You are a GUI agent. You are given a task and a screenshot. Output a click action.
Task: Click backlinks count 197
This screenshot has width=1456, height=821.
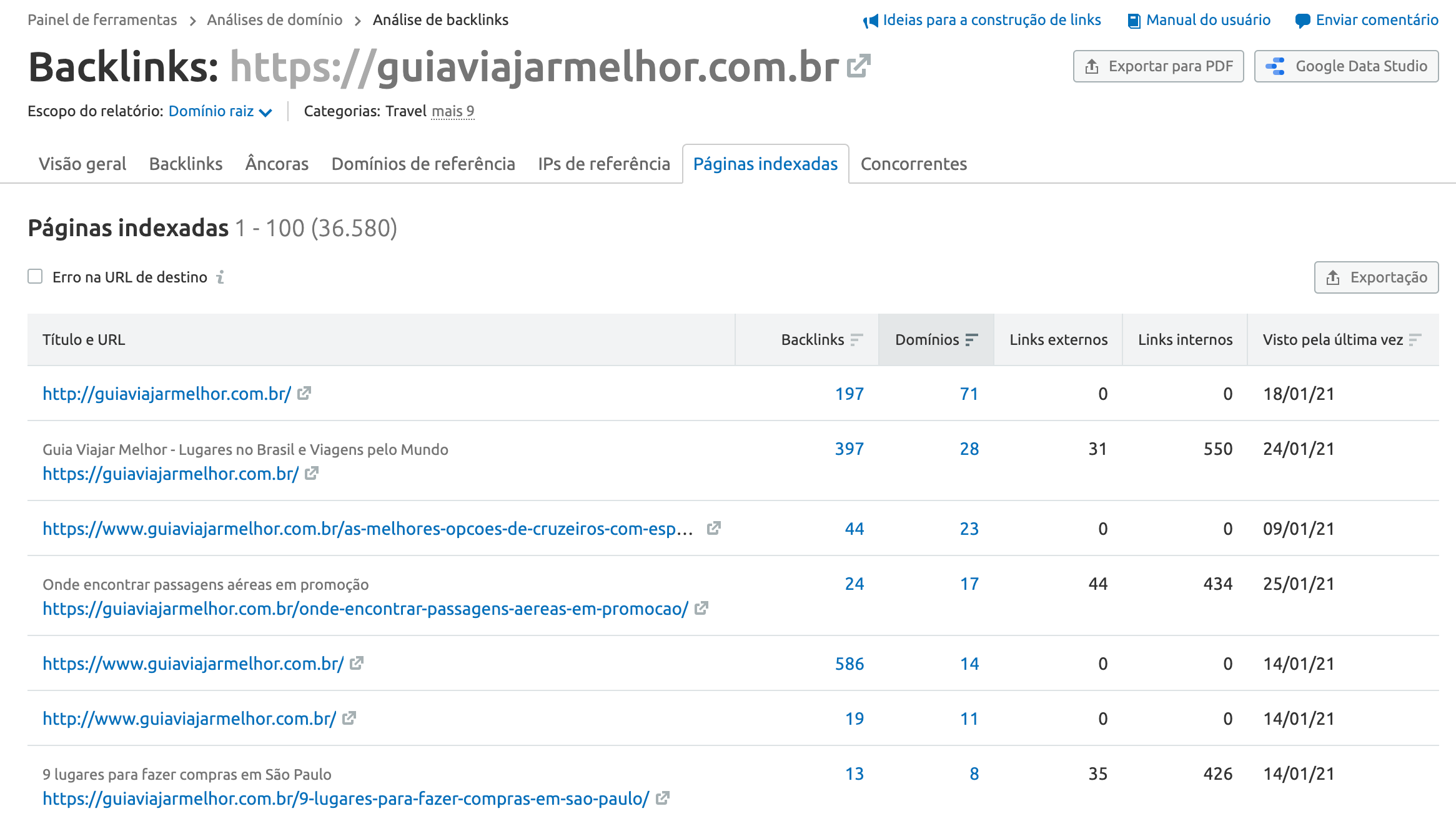tap(849, 394)
